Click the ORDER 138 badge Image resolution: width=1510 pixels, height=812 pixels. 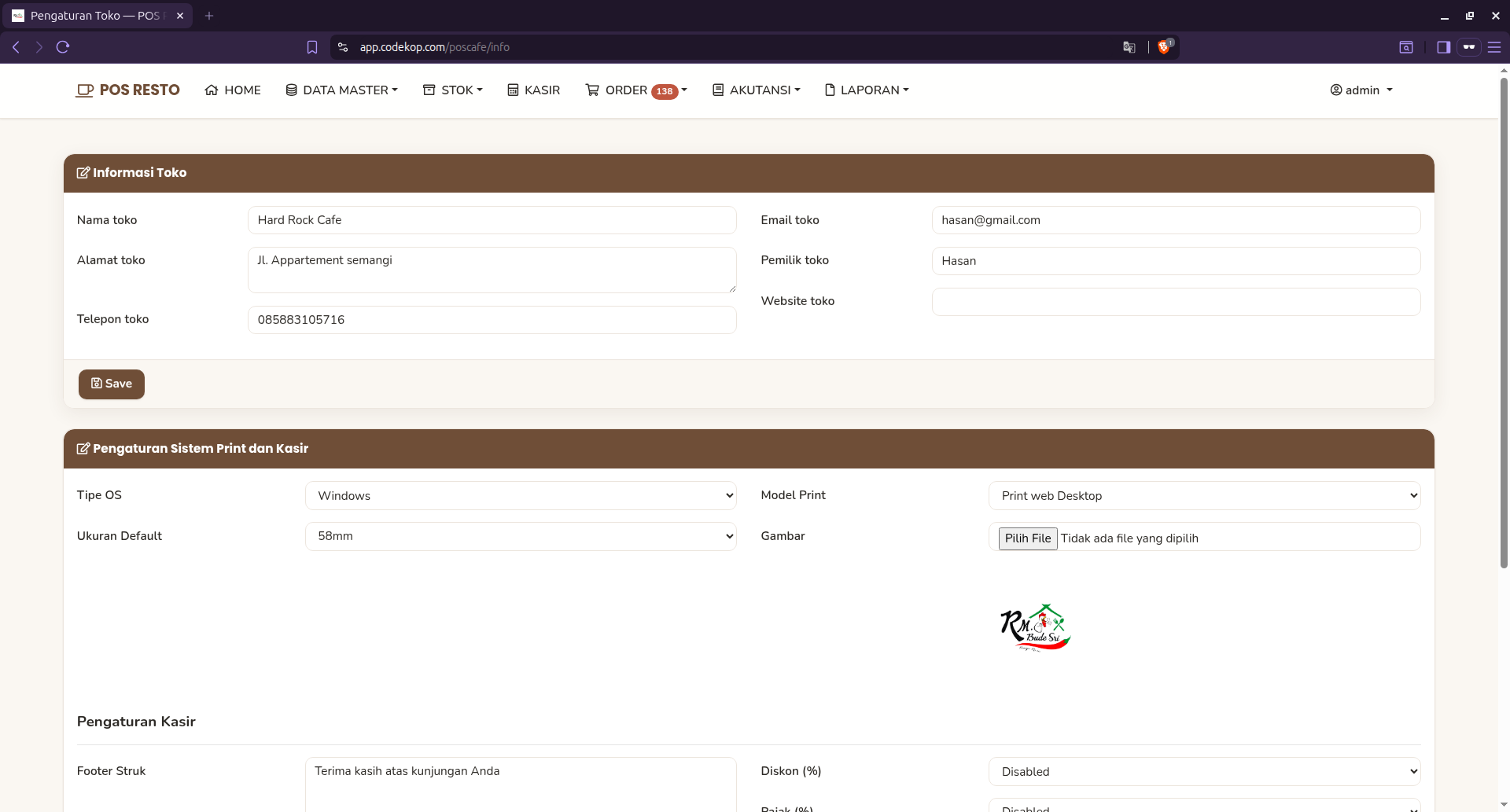(x=665, y=91)
